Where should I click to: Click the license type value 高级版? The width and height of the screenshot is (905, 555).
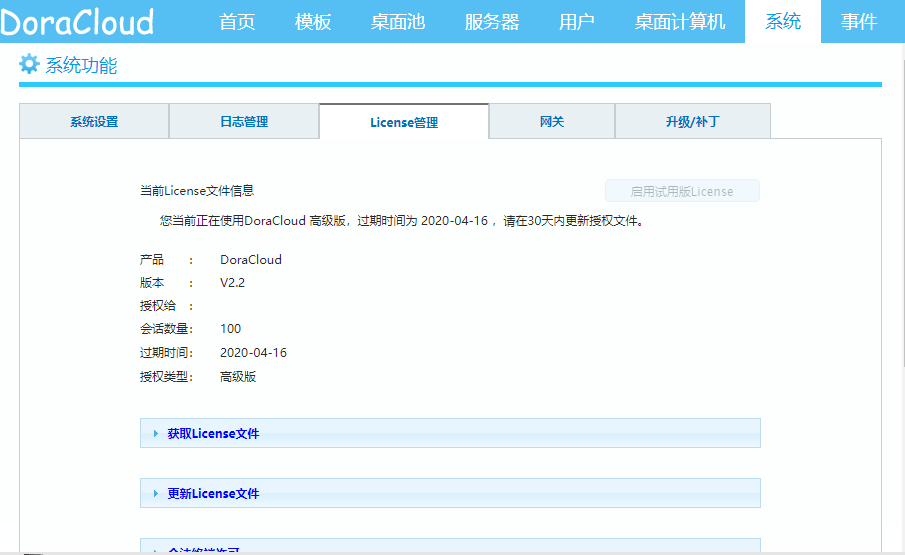tap(238, 377)
